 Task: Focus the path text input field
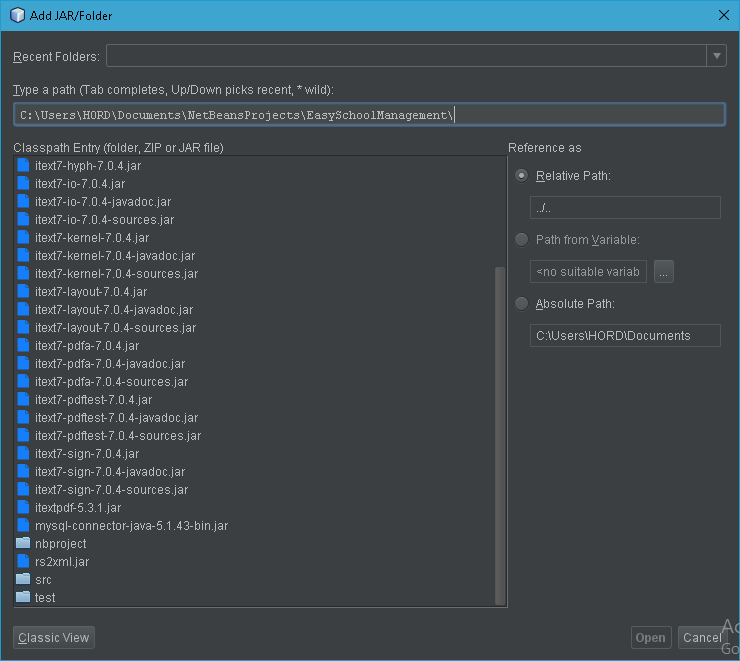click(x=370, y=115)
